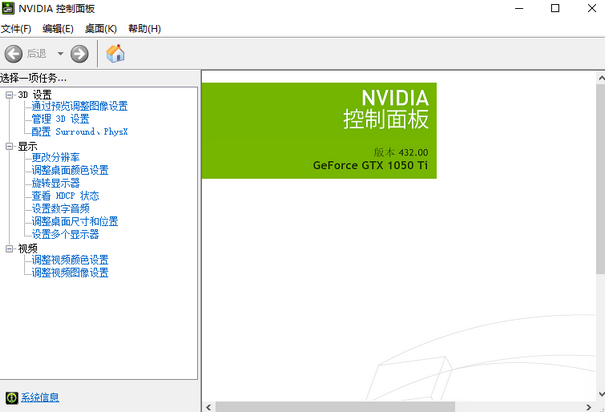Viewport: 605px width, 412px height.
Task: Open the 文件(F) menu
Action: tap(17, 28)
